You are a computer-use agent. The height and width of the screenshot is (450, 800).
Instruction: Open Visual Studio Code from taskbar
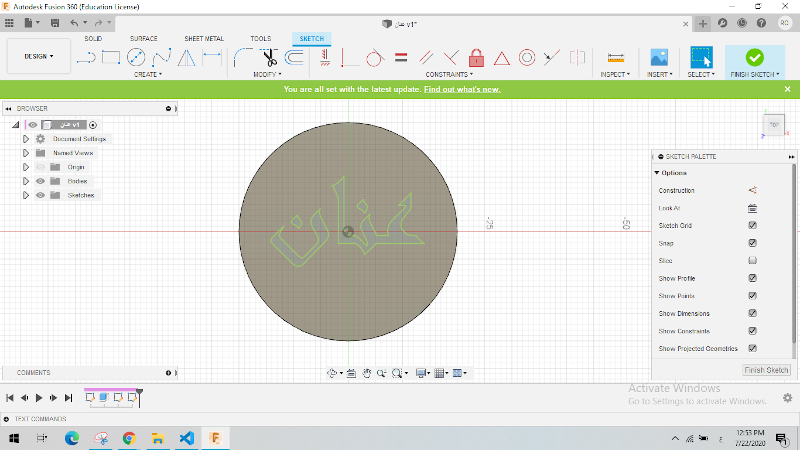[x=187, y=438]
